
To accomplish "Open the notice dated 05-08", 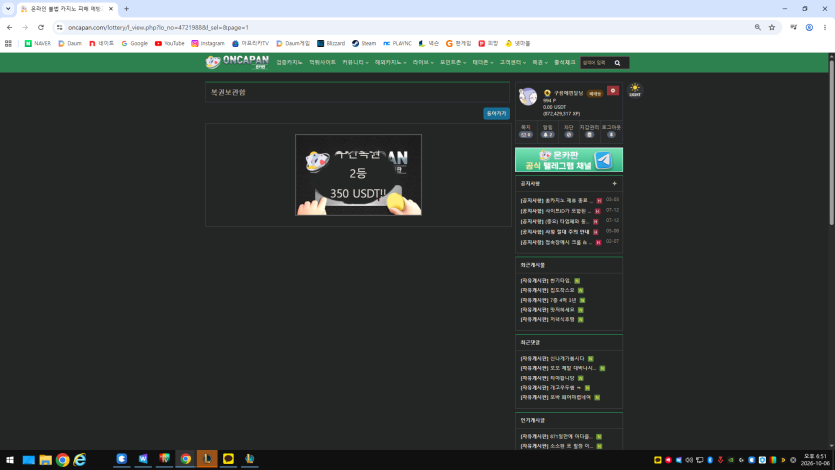I will (x=555, y=232).
